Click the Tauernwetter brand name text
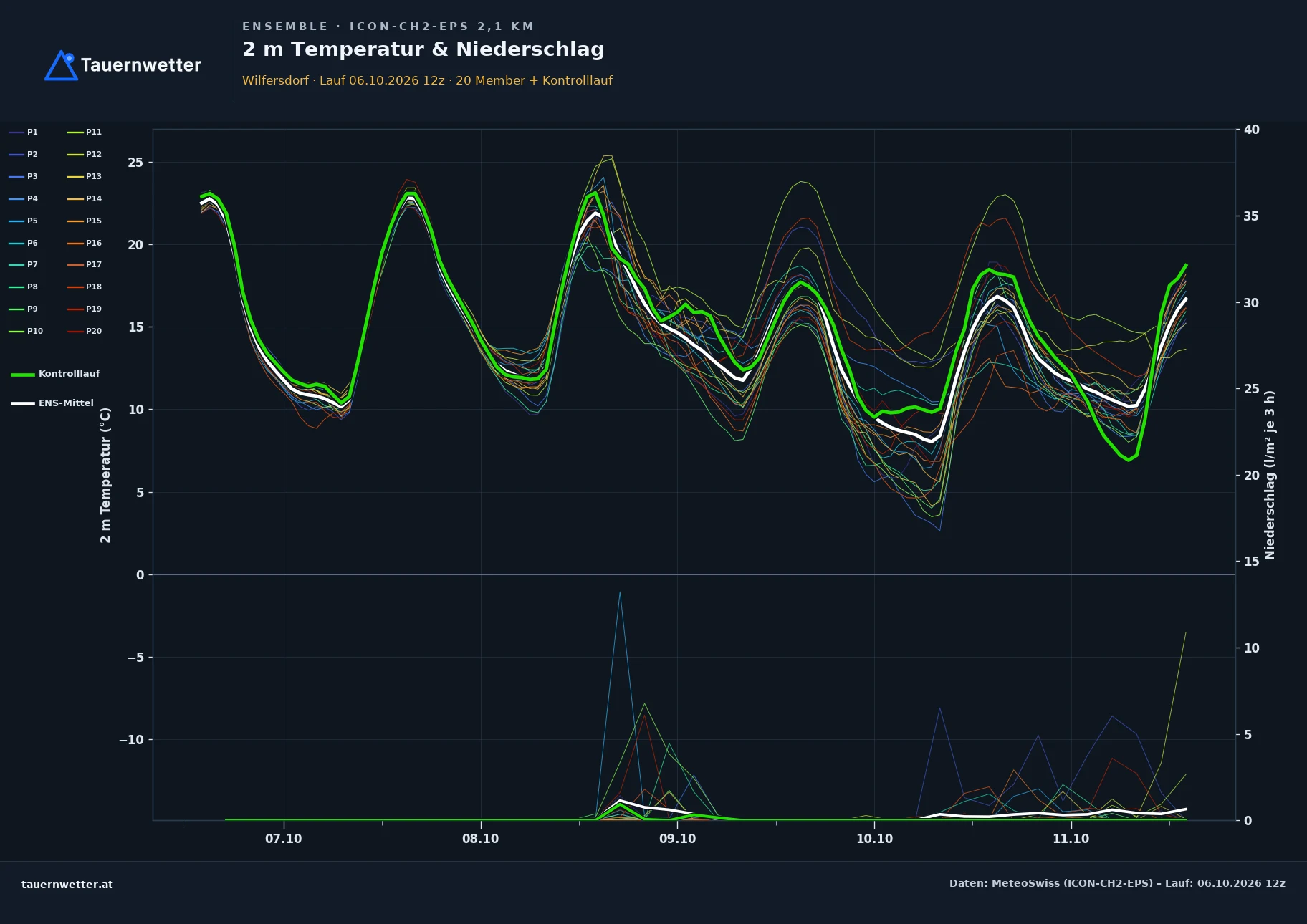Viewport: 1307px width, 924px height. click(140, 65)
